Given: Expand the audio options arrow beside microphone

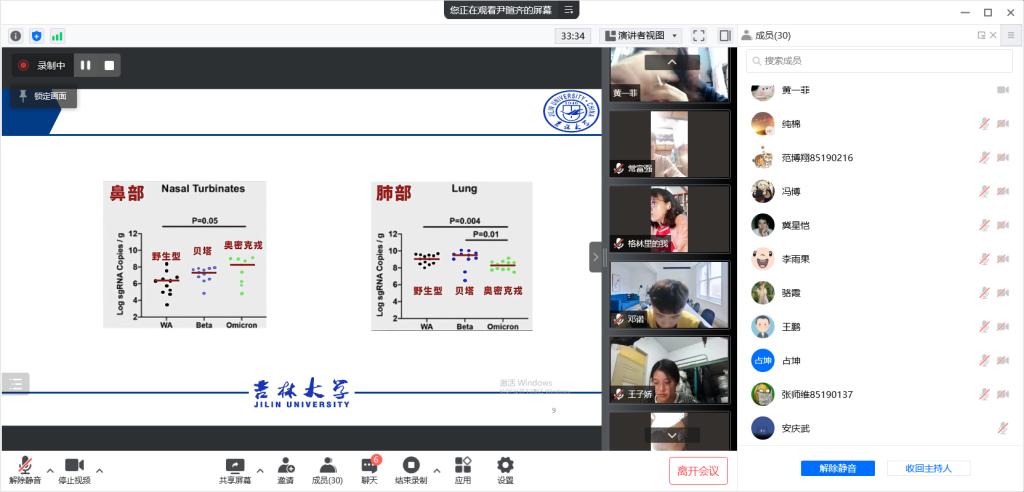Looking at the screenshot, I should [50, 470].
